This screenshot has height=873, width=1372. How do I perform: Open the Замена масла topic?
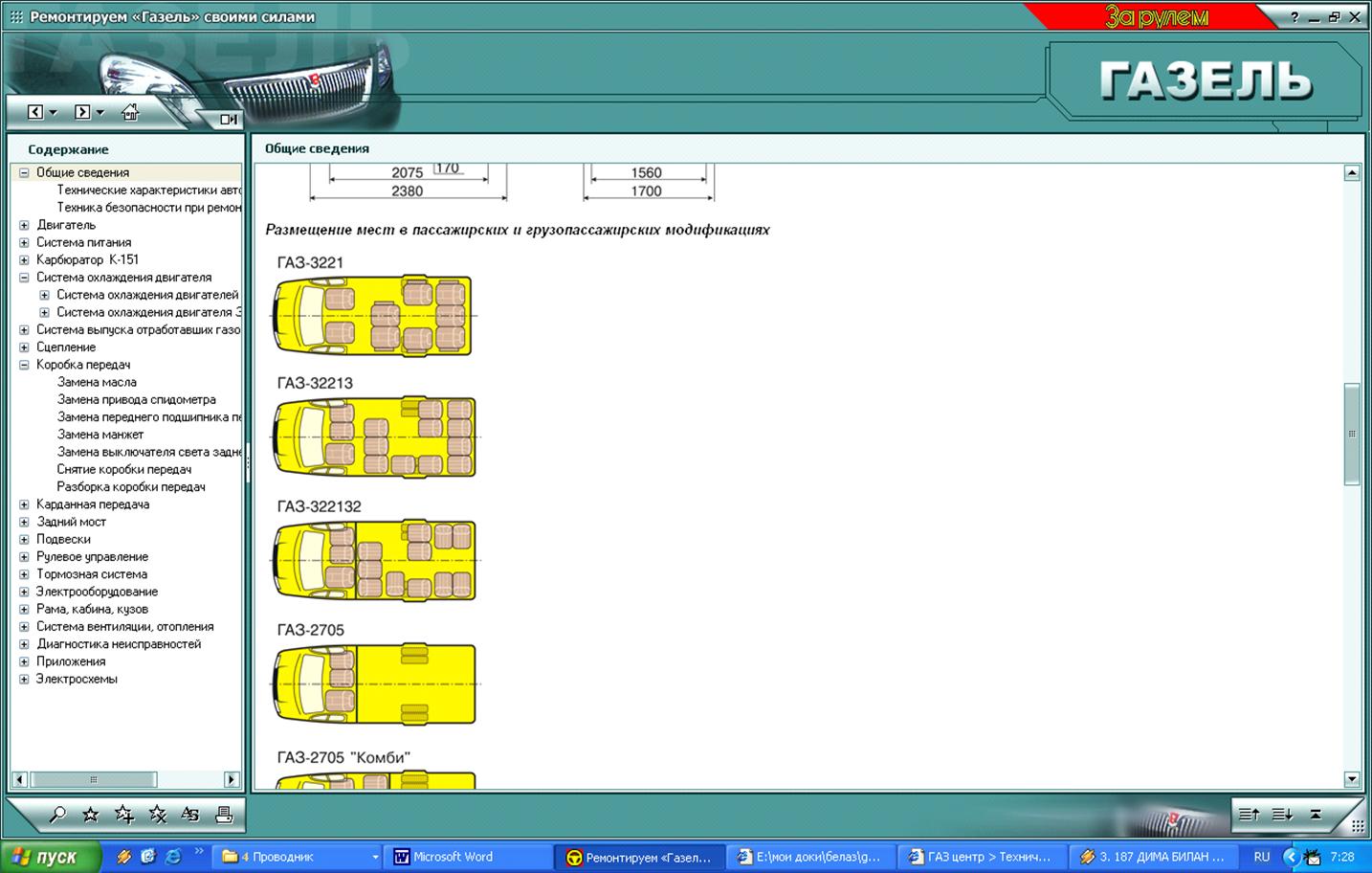(97, 382)
